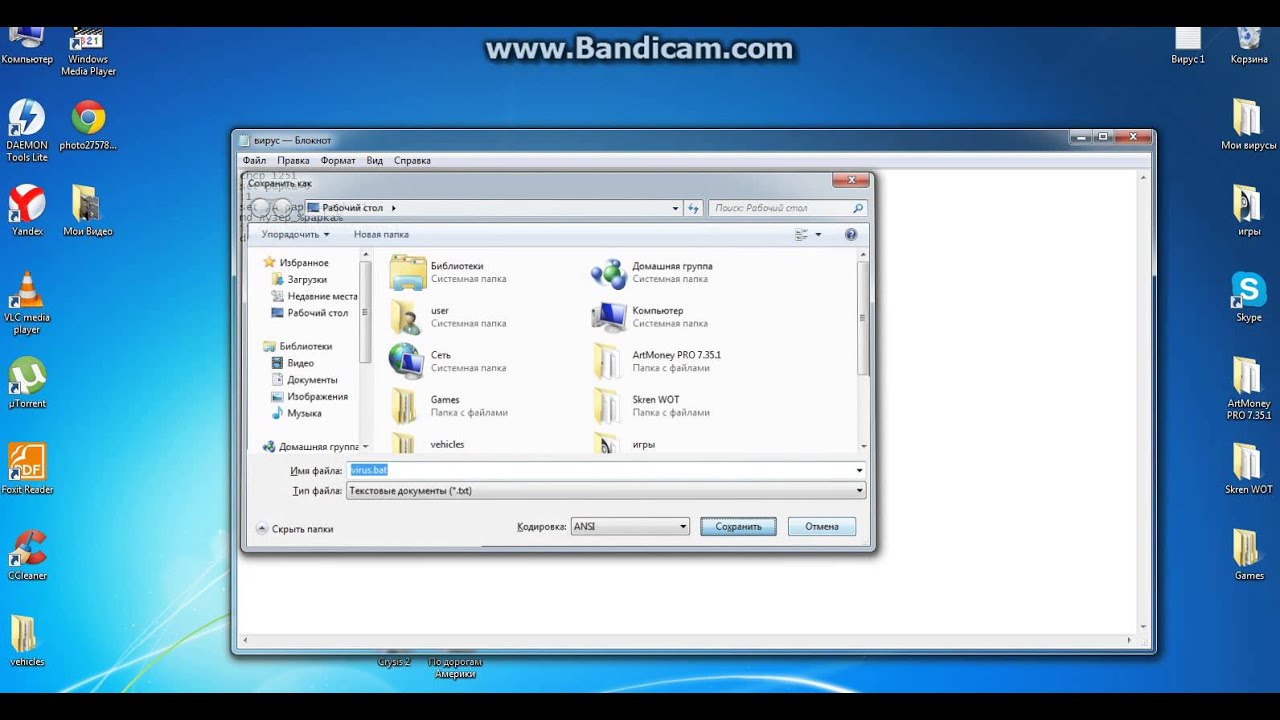Click the Поиск: Рабочий стол search box
1280x720 pixels.
coord(787,208)
